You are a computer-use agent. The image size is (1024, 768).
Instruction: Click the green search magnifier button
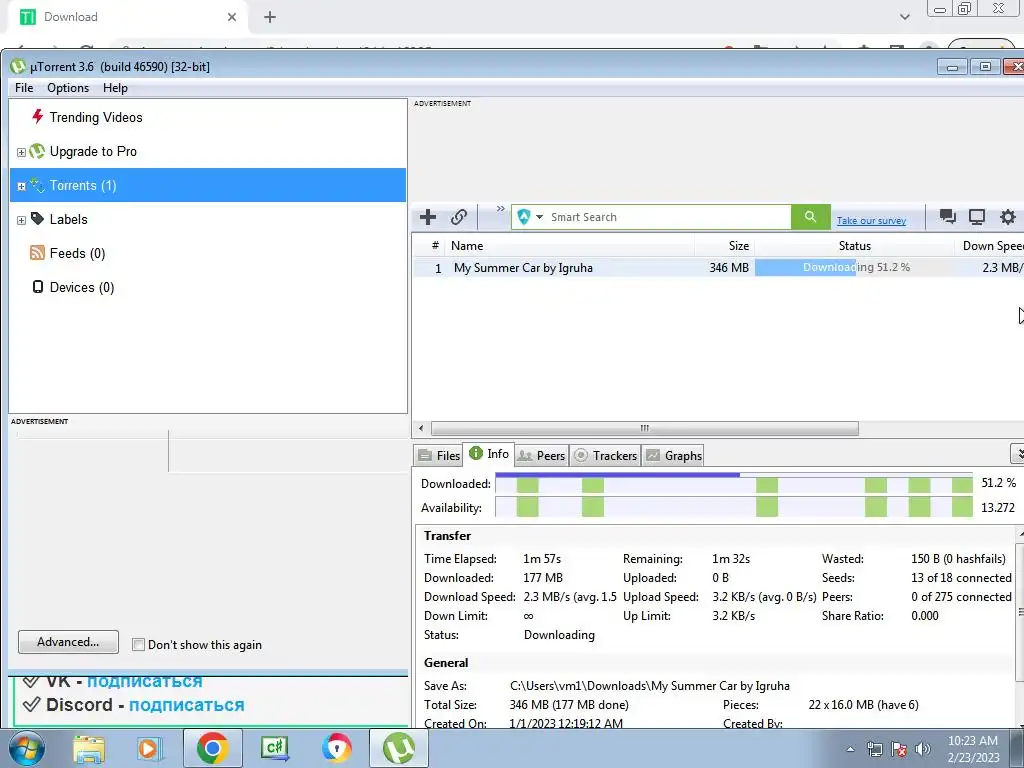pos(810,217)
